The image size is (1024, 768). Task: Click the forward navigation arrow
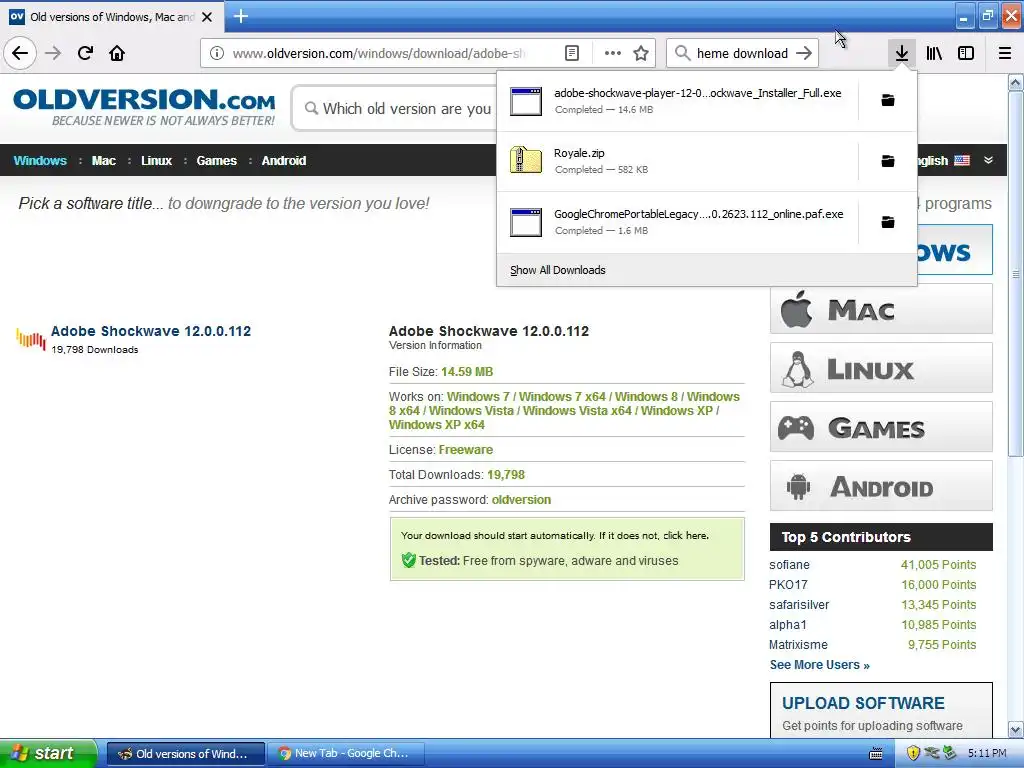click(x=53, y=53)
